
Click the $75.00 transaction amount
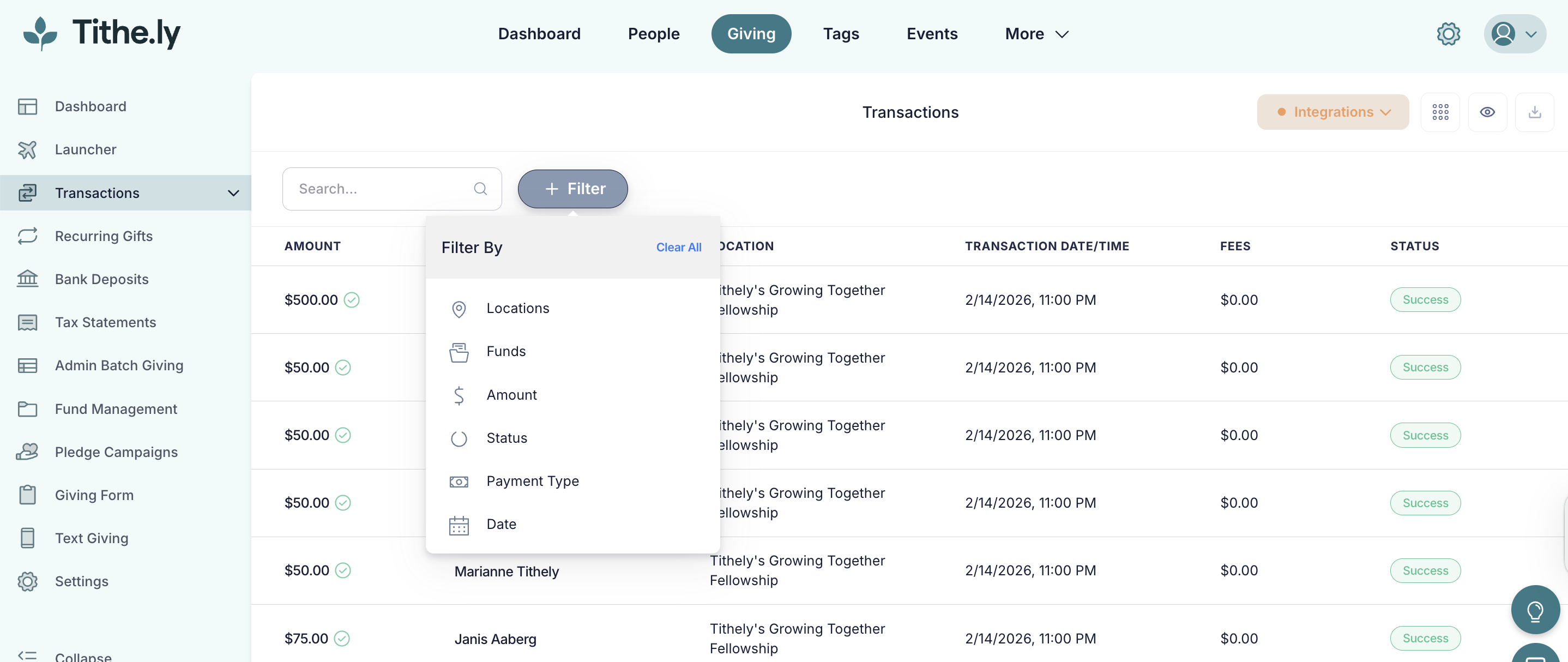306,639
